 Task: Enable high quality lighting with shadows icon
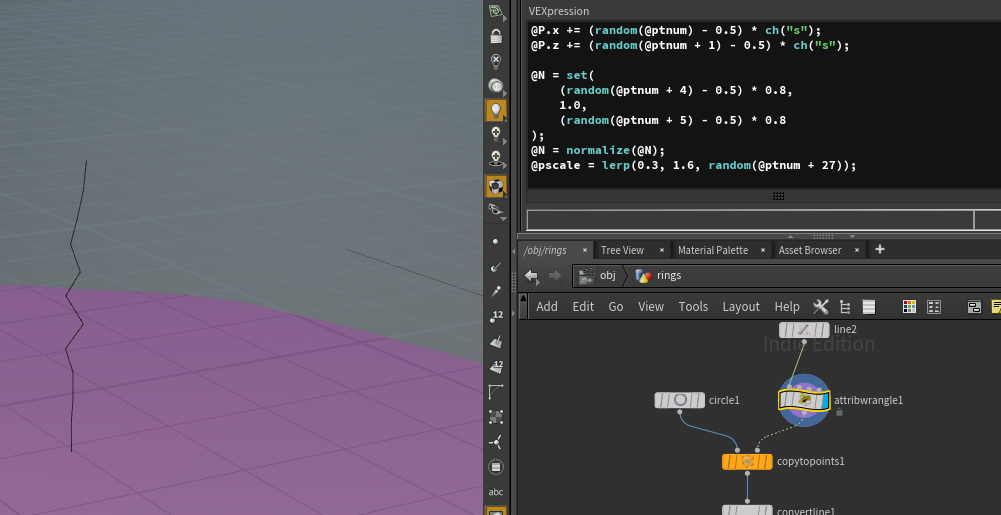[496, 158]
